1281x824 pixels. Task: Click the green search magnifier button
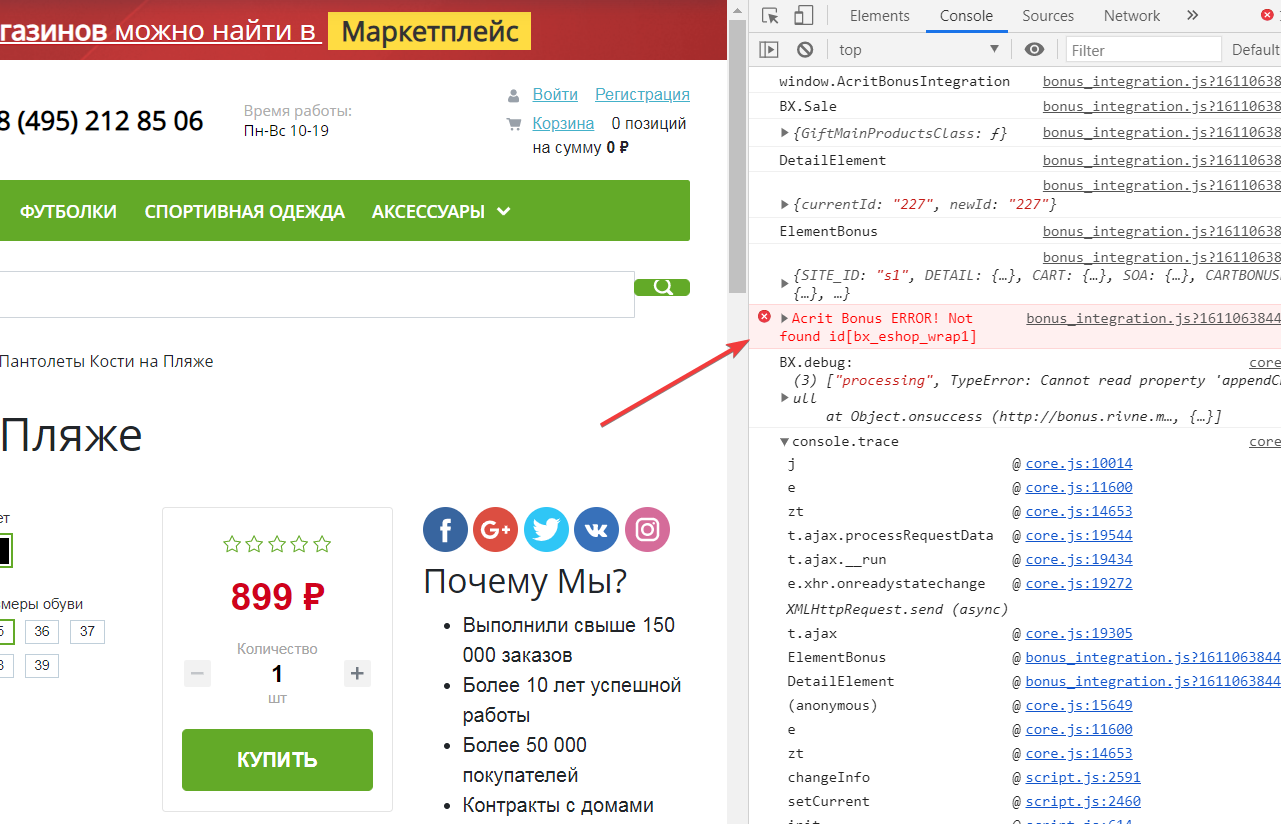662,288
